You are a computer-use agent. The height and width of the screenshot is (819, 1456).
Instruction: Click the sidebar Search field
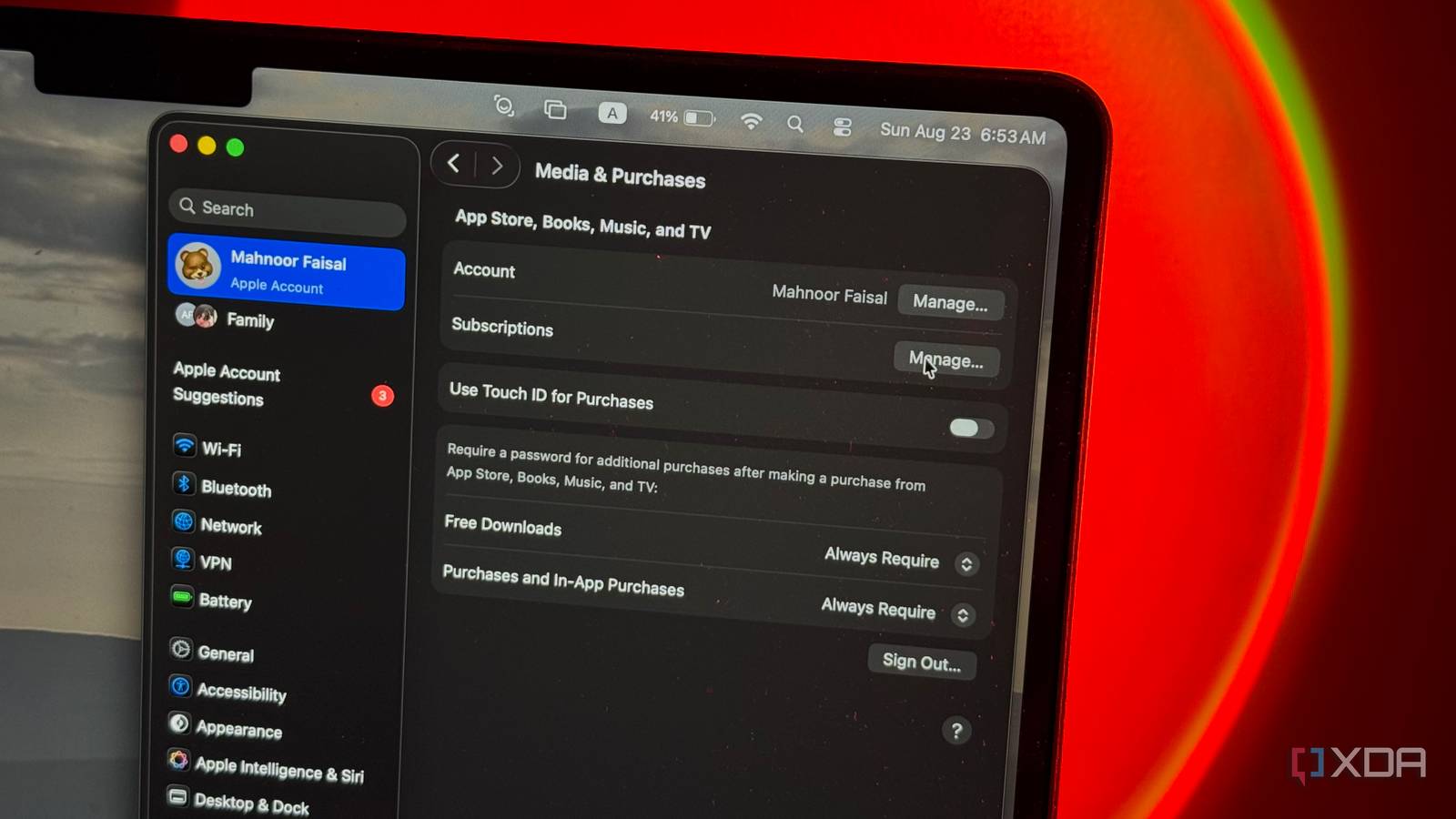coord(287,213)
